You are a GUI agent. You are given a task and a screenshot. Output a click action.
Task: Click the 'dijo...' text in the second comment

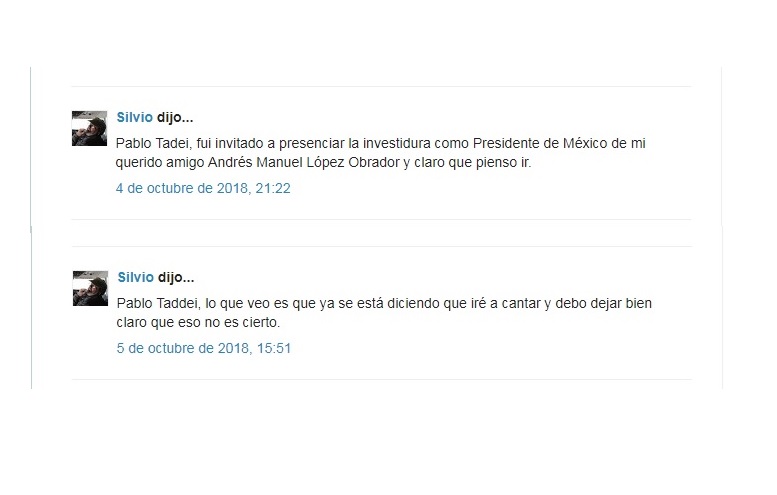176,278
